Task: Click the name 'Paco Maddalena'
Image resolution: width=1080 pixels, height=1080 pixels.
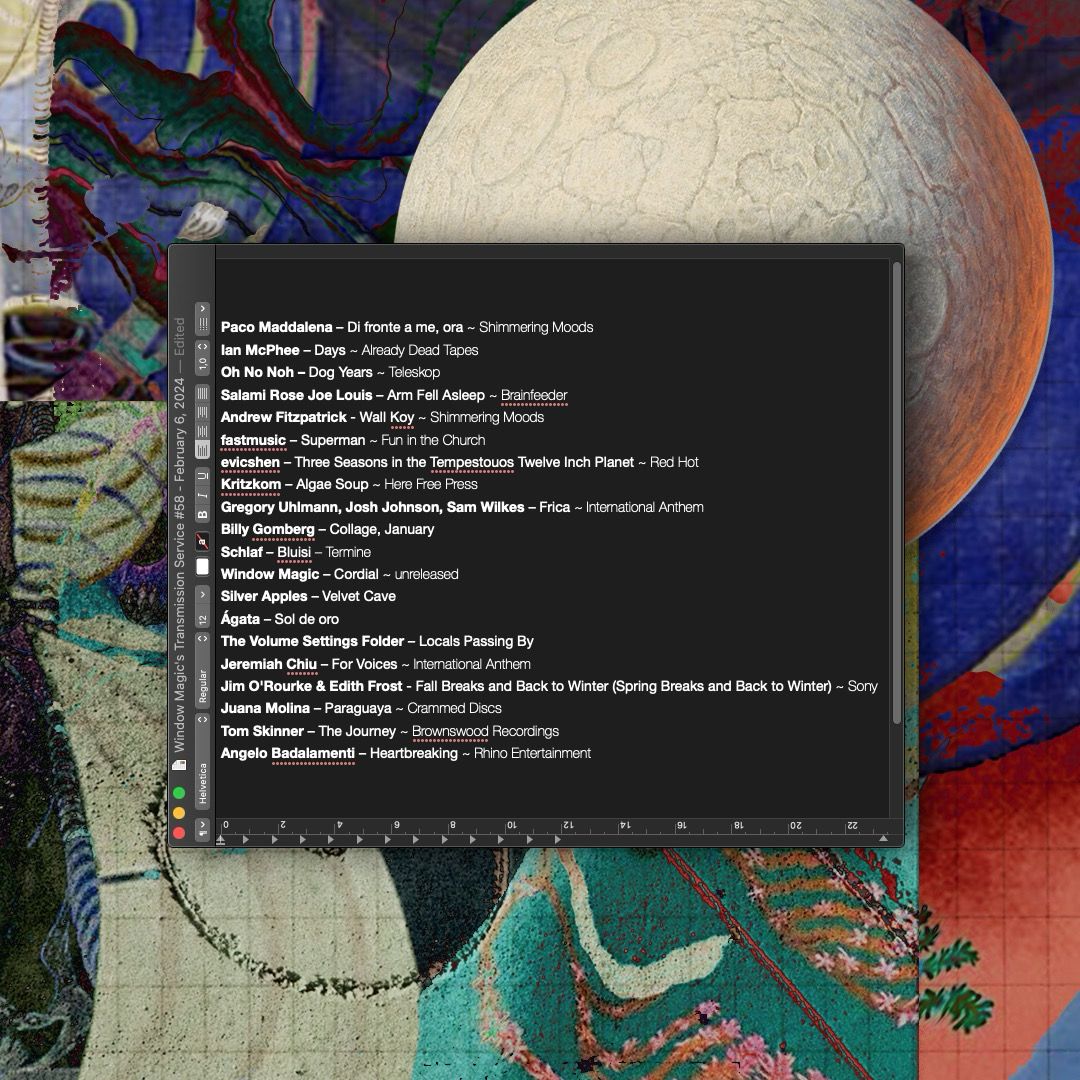Action: click(x=276, y=327)
